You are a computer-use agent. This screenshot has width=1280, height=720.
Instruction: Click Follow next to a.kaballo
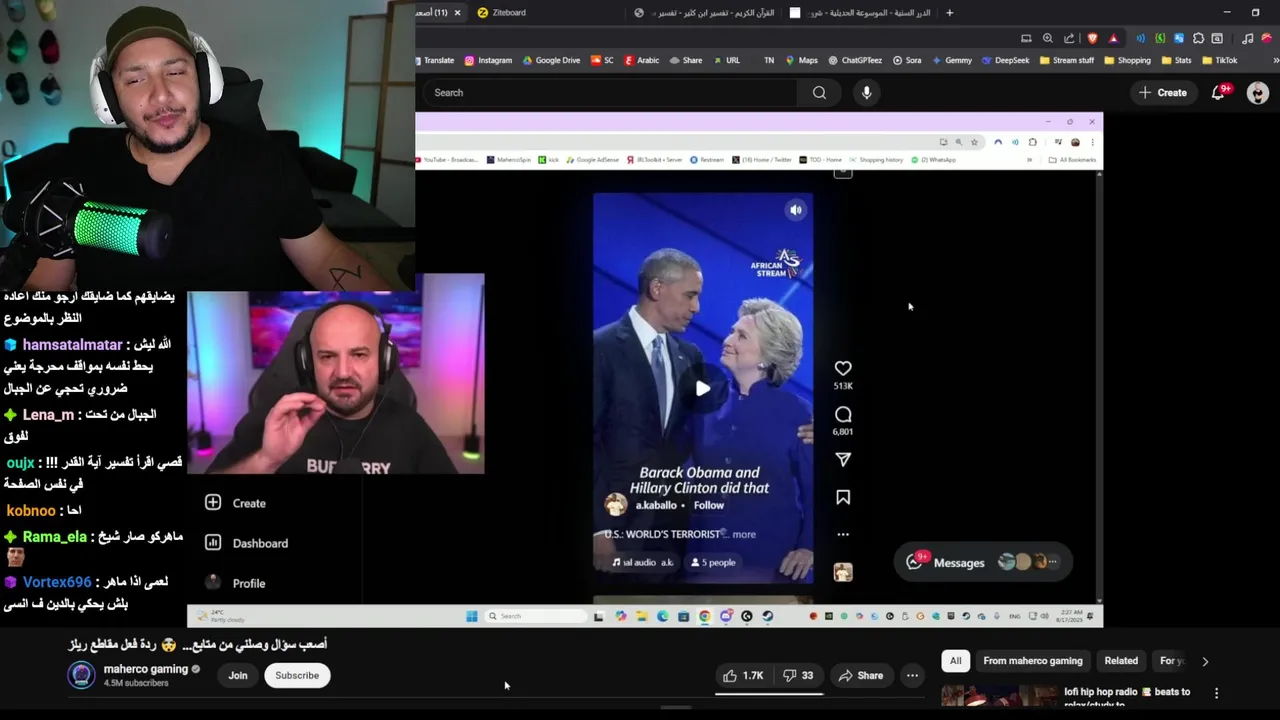[709, 505]
